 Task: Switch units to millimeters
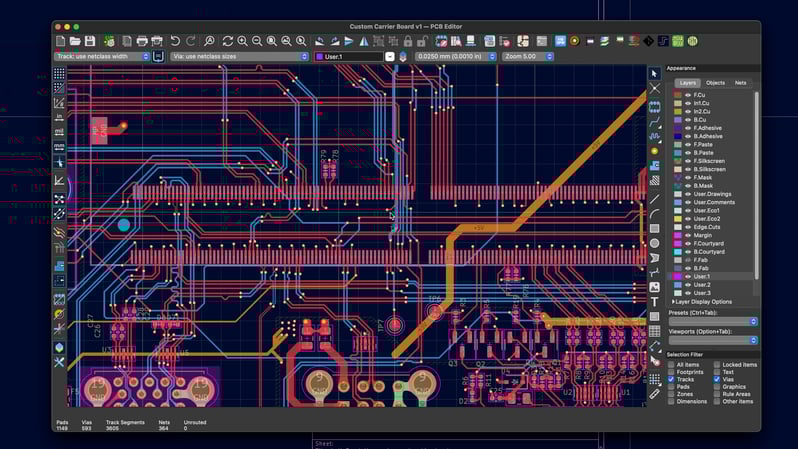pyautogui.click(x=59, y=147)
